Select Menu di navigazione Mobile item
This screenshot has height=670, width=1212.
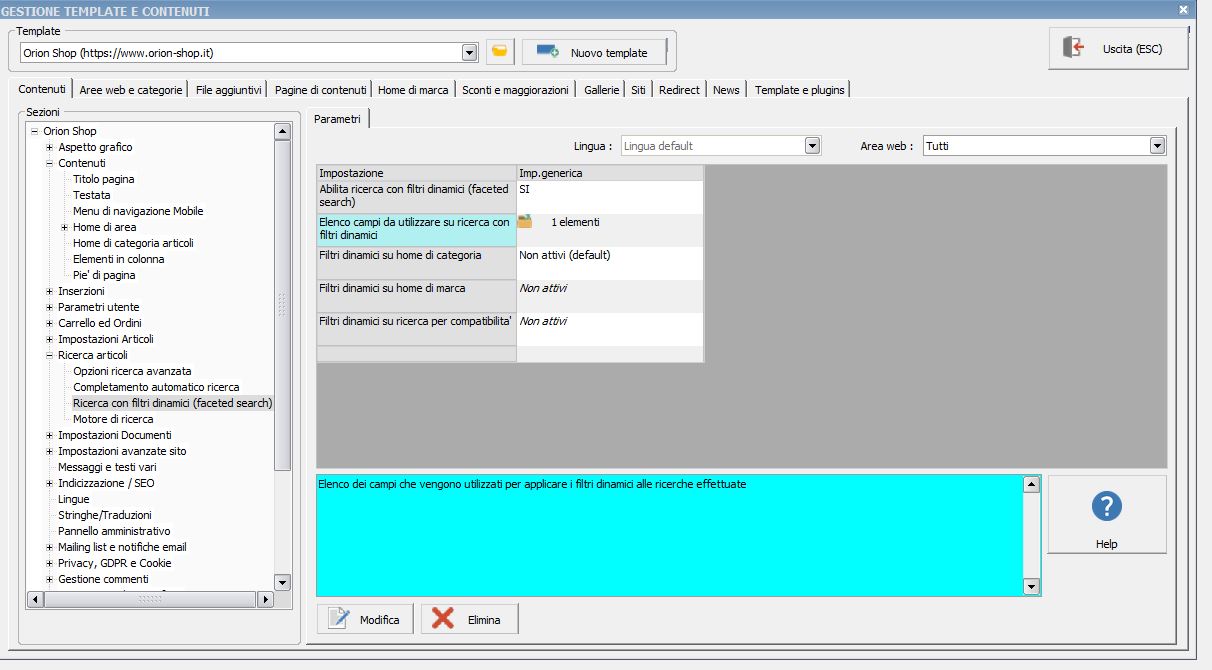pos(138,211)
